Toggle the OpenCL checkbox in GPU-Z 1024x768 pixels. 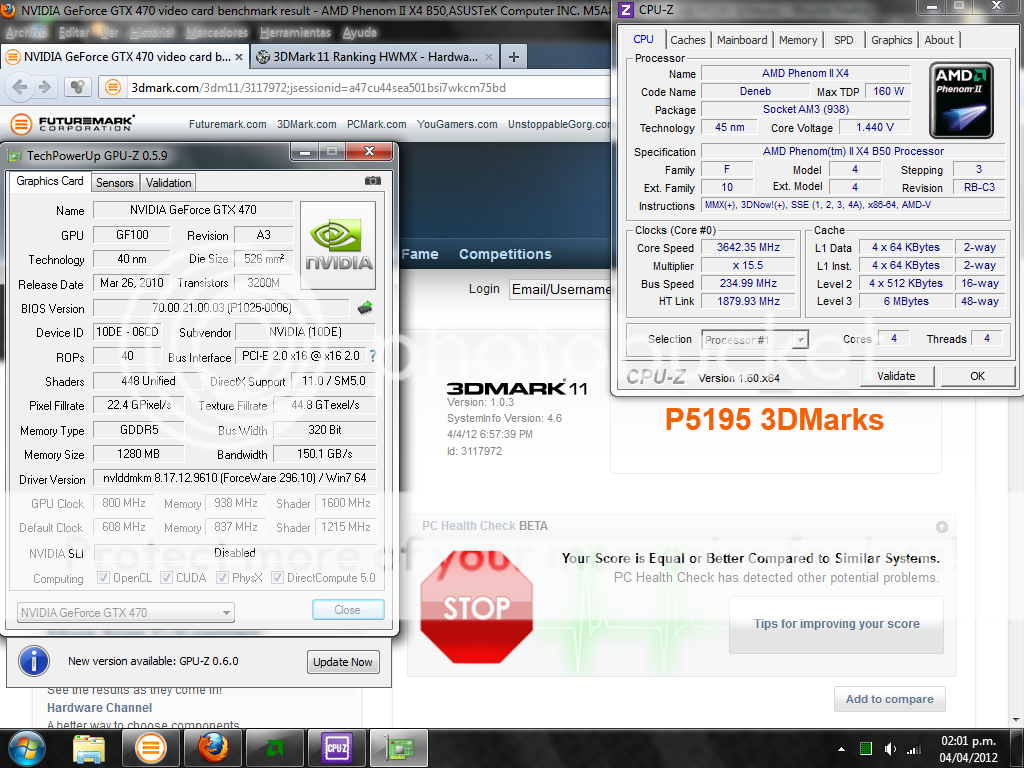click(103, 578)
